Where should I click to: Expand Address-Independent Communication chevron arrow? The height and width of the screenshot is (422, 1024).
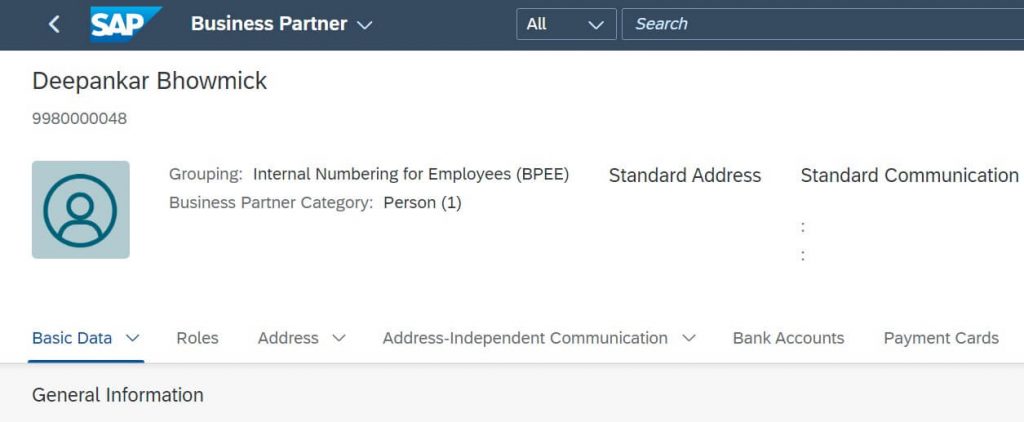688,338
